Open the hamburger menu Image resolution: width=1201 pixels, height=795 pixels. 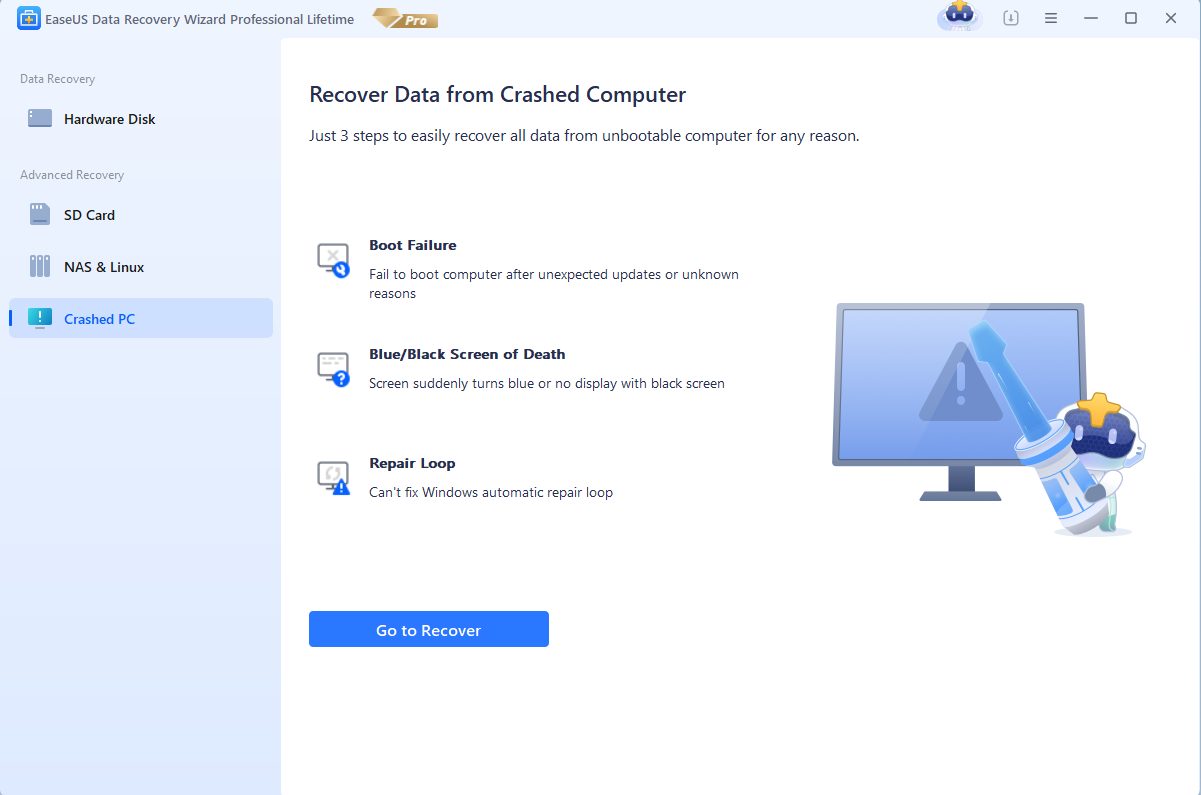pos(1051,19)
